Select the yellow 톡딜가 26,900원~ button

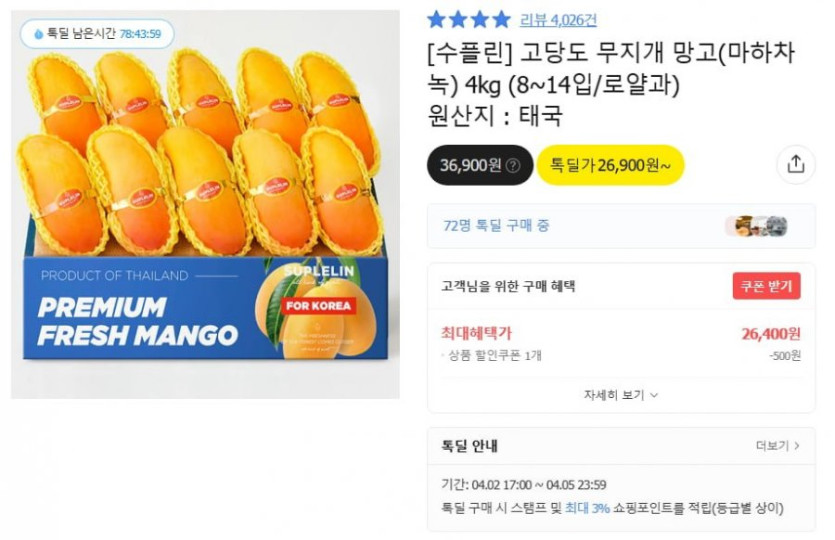[610, 165]
